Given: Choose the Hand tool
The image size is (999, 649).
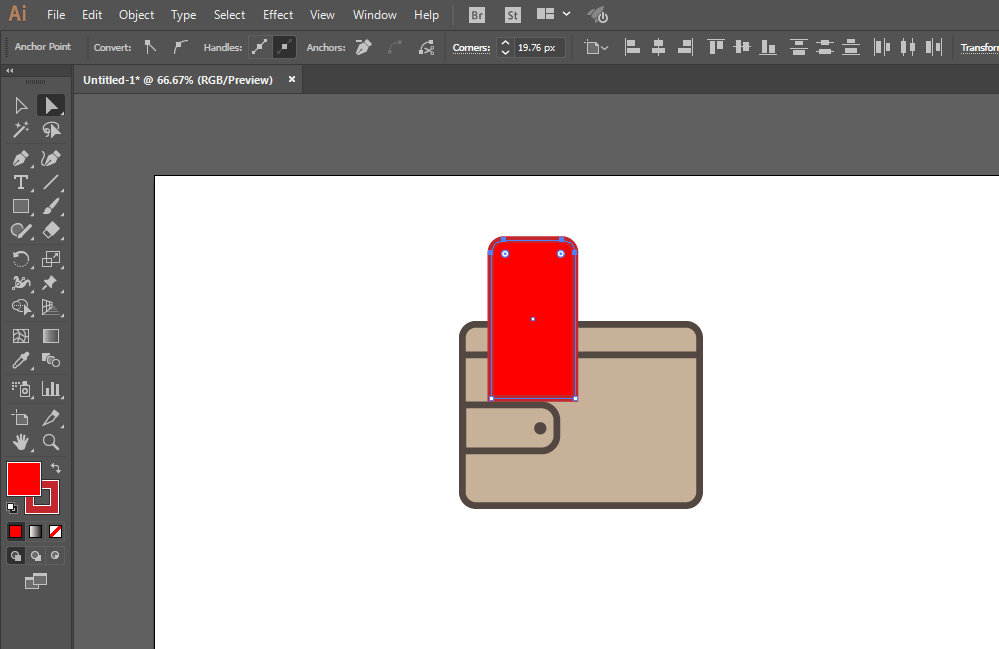Looking at the screenshot, I should click(20, 441).
